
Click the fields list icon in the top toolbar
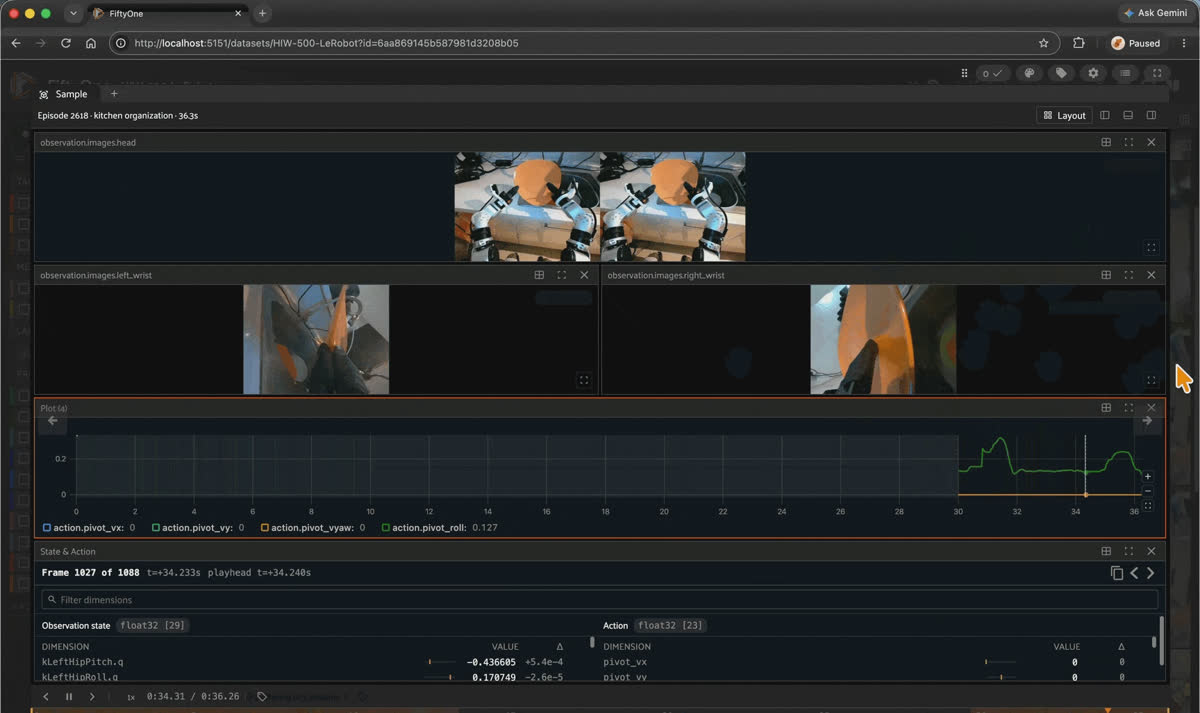coord(1125,73)
